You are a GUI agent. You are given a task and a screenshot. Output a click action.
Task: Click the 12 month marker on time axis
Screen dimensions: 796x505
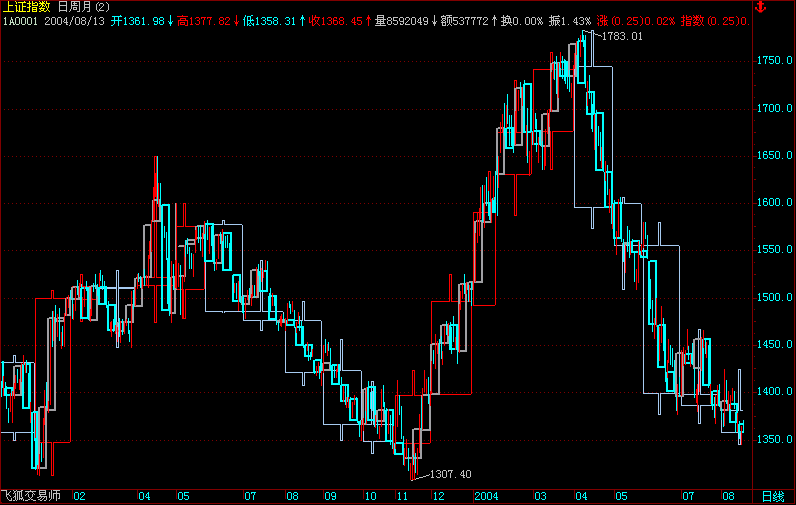(438, 496)
